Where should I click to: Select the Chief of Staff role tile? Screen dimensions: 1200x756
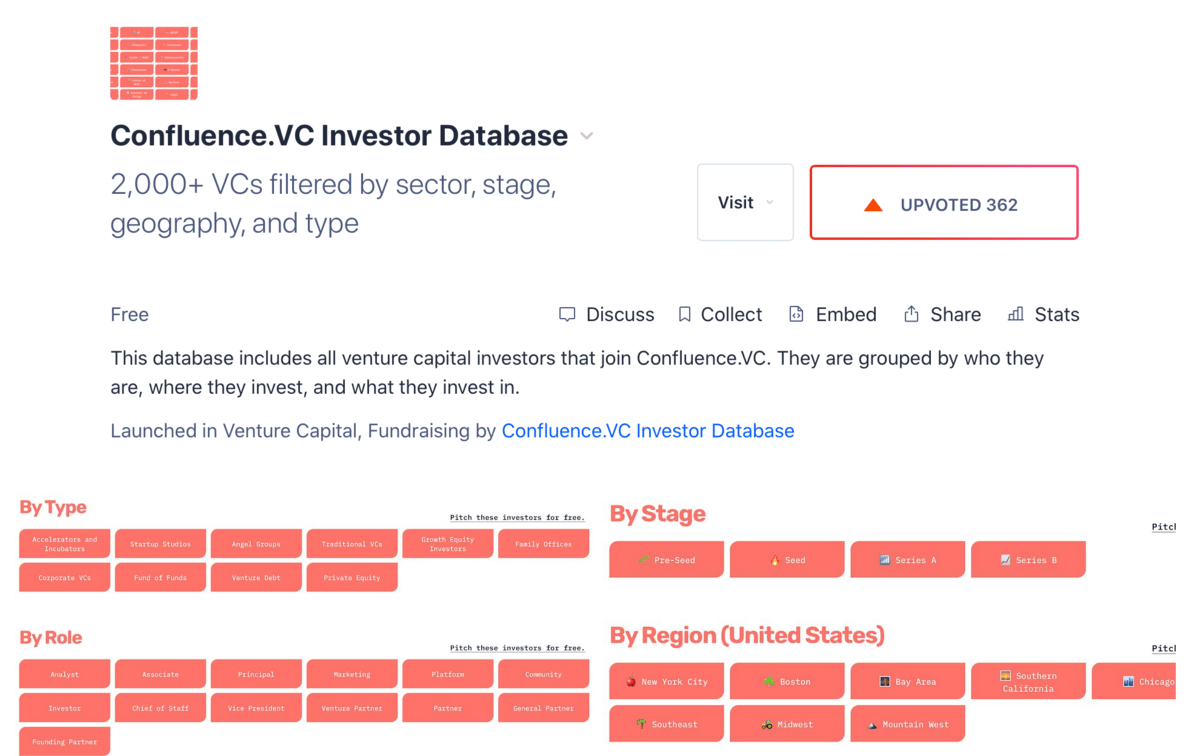coord(160,708)
